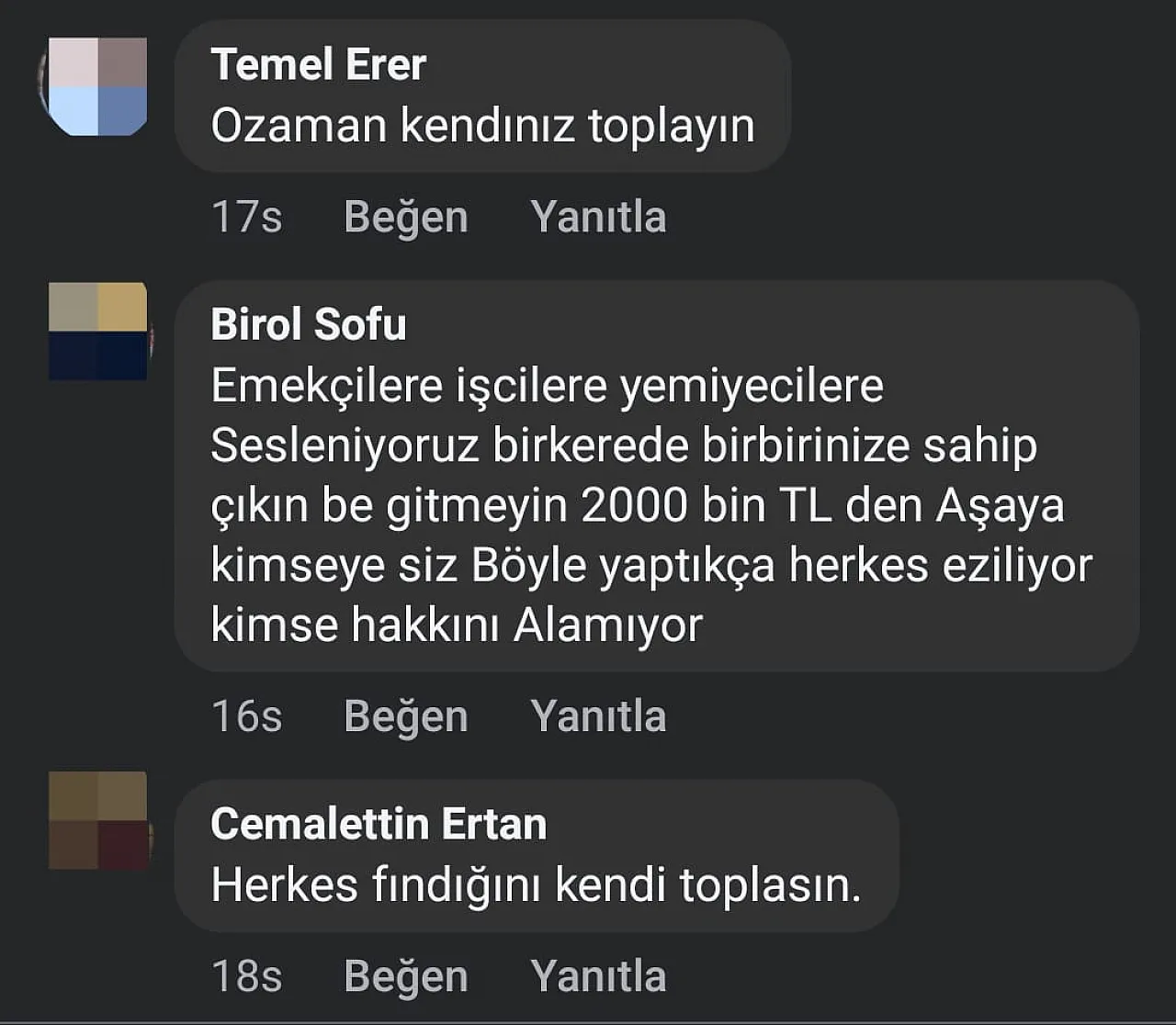Open Cemalettin Ertan's profile picture

click(x=97, y=821)
